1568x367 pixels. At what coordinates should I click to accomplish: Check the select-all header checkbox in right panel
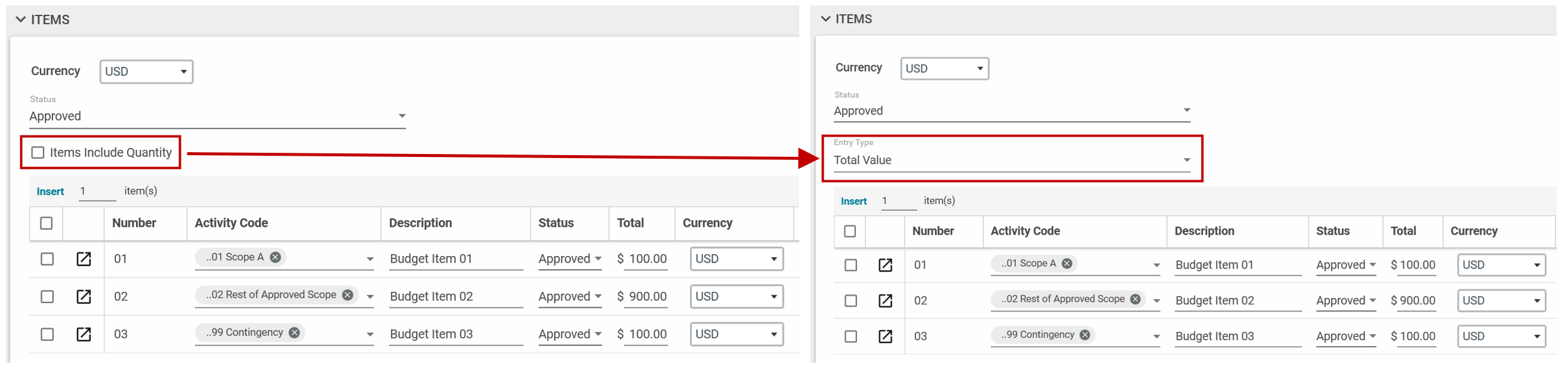(850, 232)
